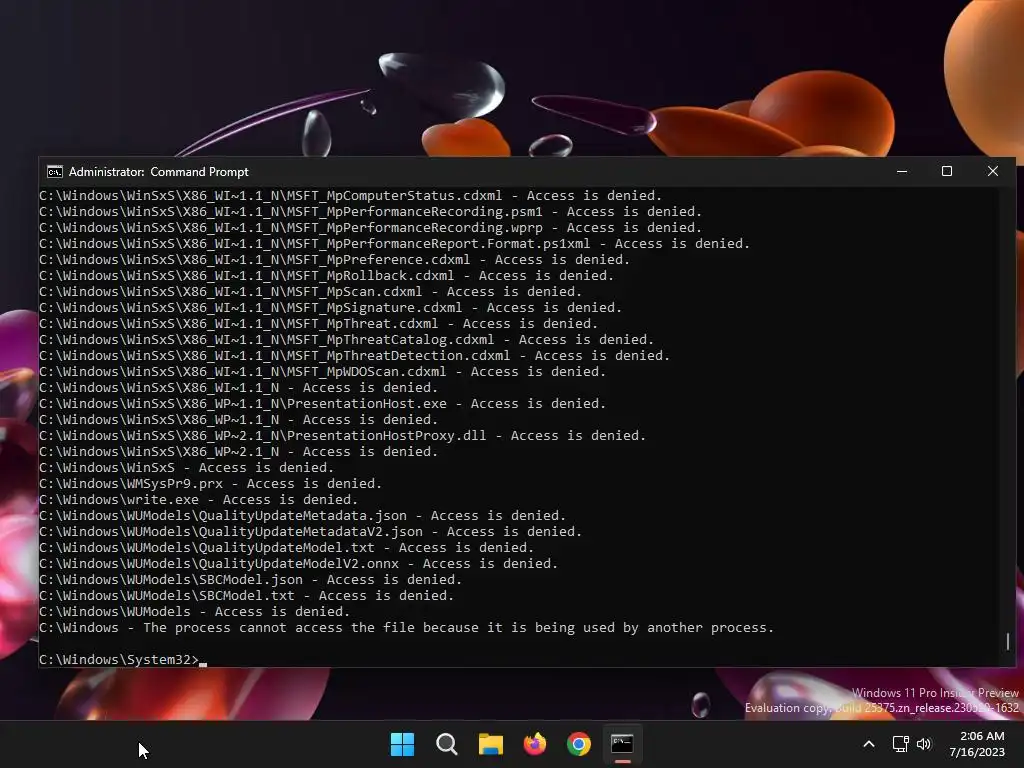
Task: Click the QualityUpdateModelV2.onnx line
Action: (298, 564)
